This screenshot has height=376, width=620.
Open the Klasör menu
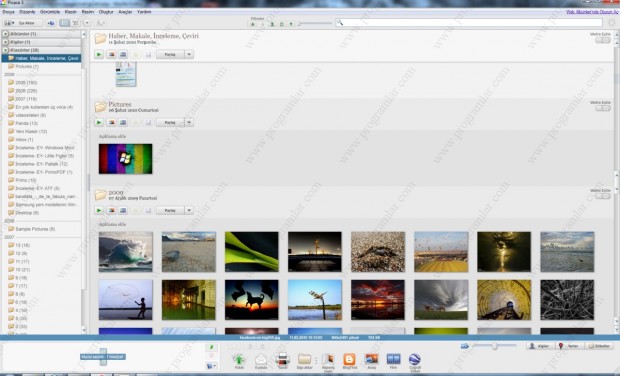(71, 12)
